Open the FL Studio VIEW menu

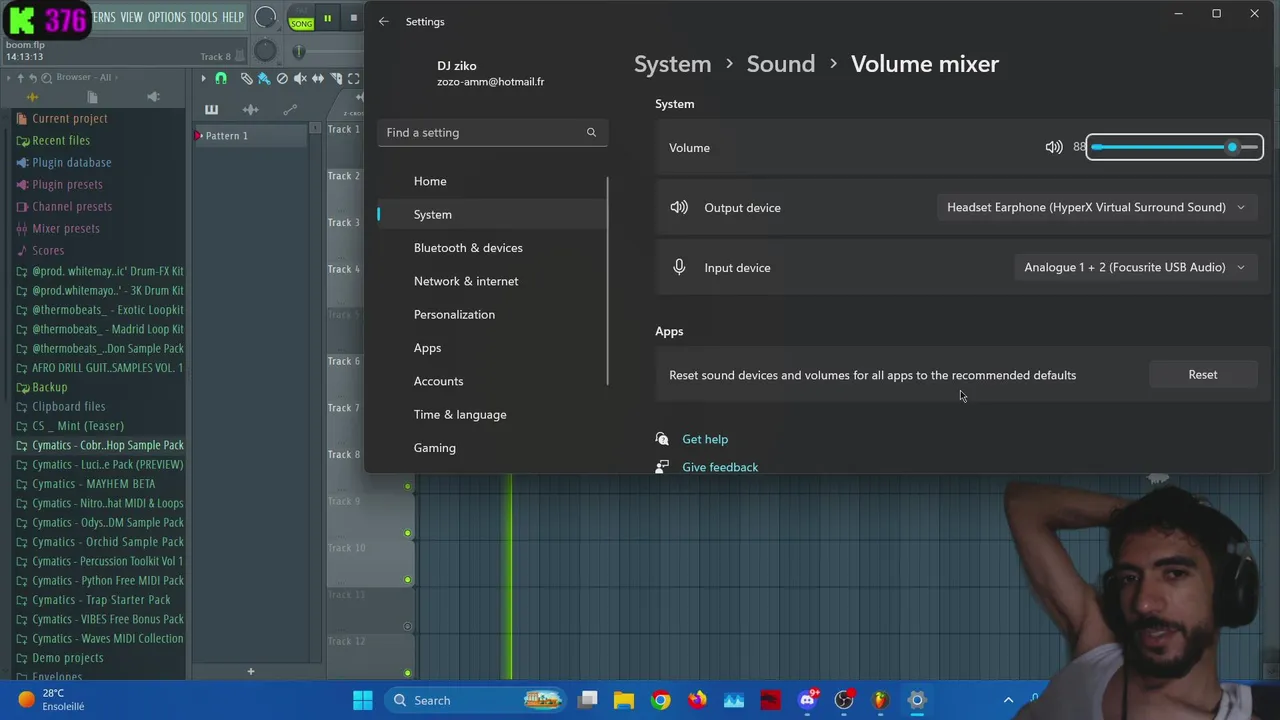pyautogui.click(x=131, y=17)
